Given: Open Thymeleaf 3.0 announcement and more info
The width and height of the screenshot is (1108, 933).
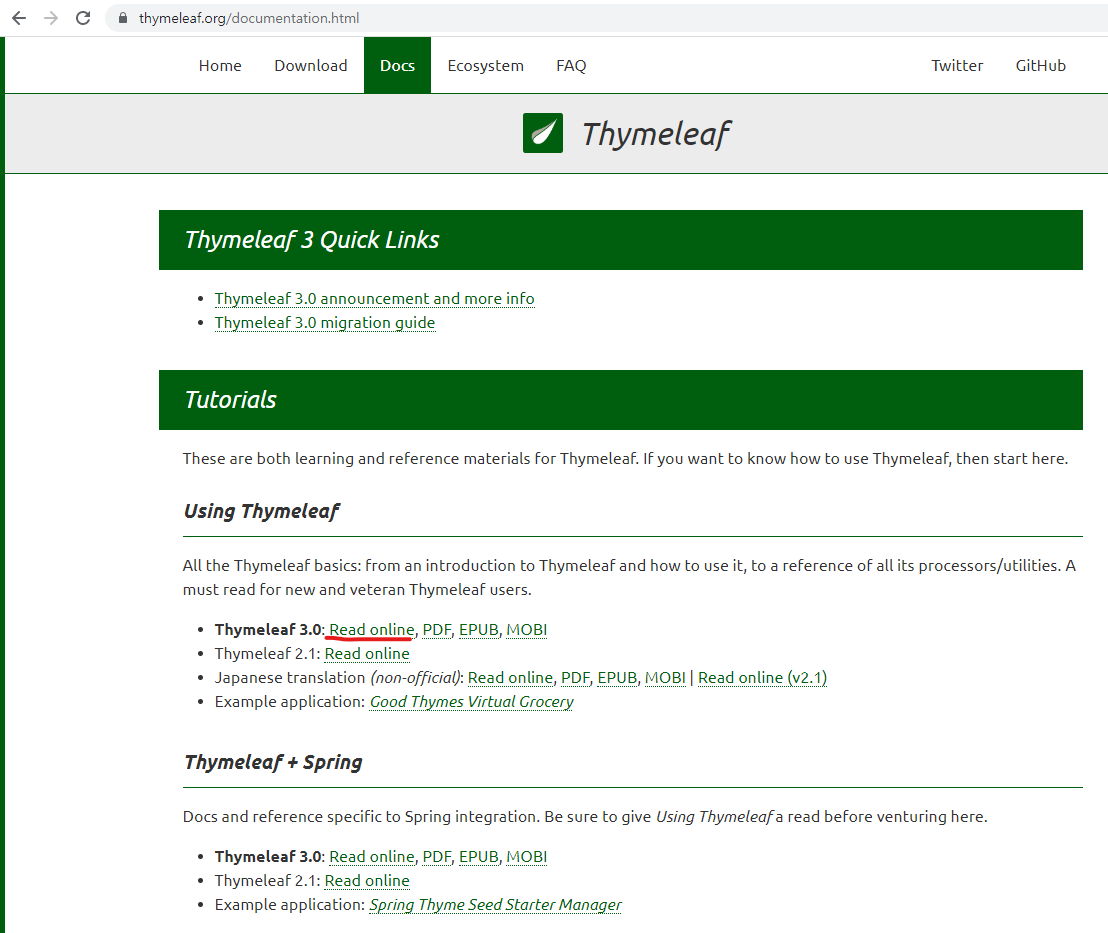Looking at the screenshot, I should click(375, 299).
